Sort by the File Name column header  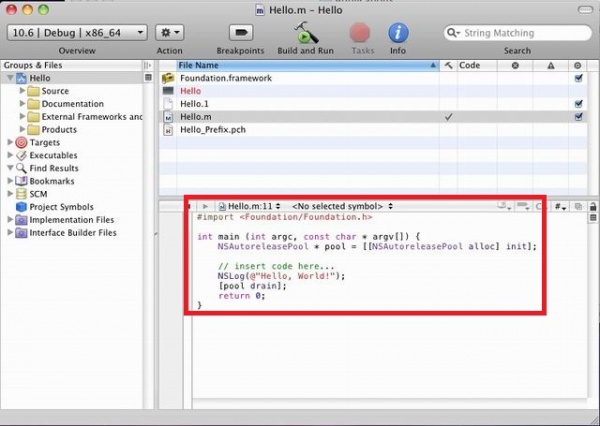pyautogui.click(x=308, y=65)
